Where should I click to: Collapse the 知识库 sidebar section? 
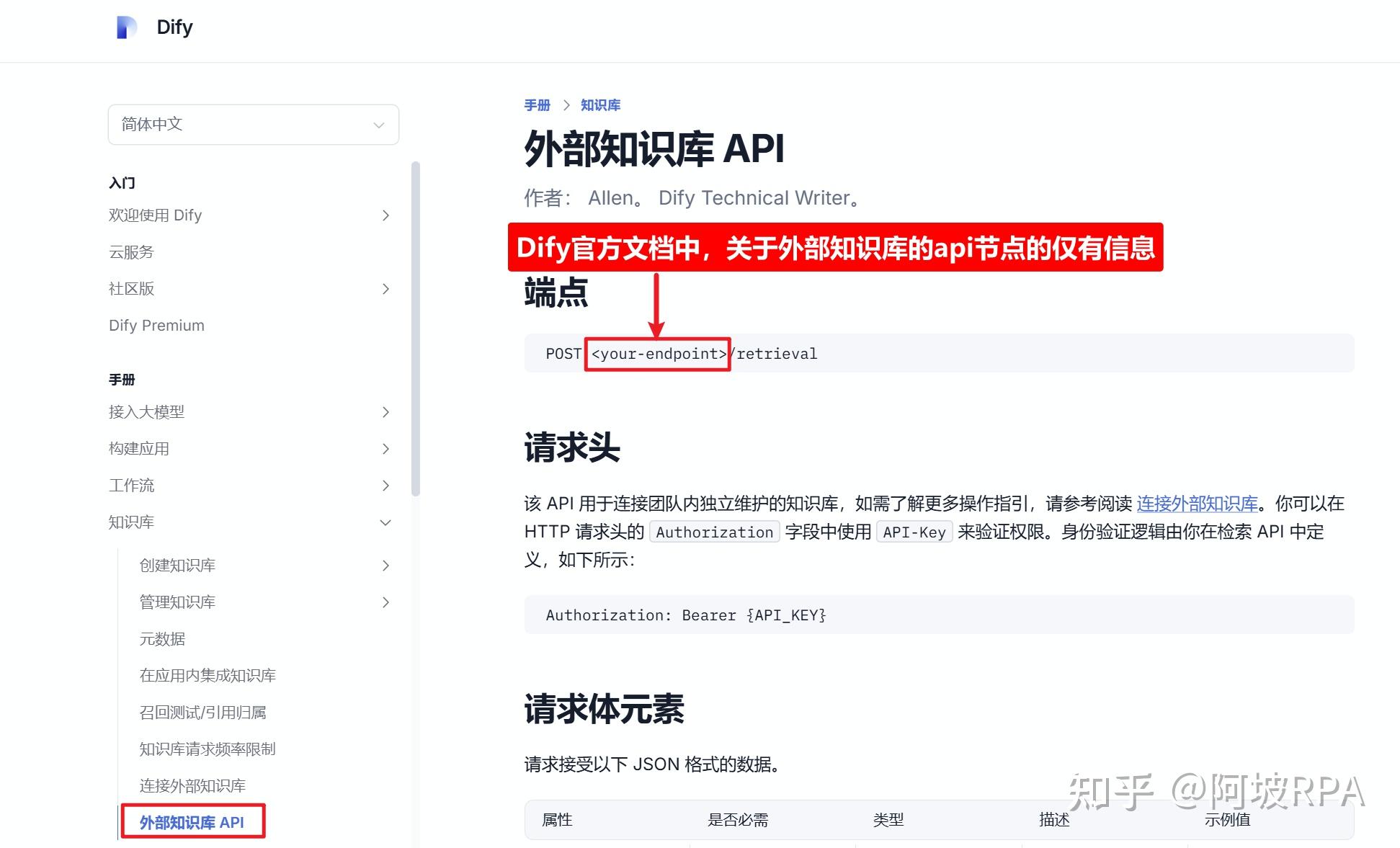tap(386, 522)
